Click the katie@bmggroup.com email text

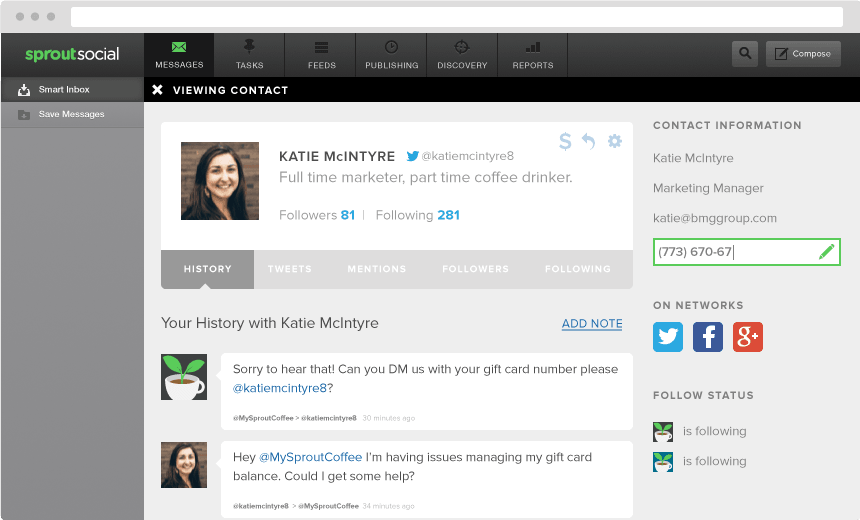coord(715,218)
